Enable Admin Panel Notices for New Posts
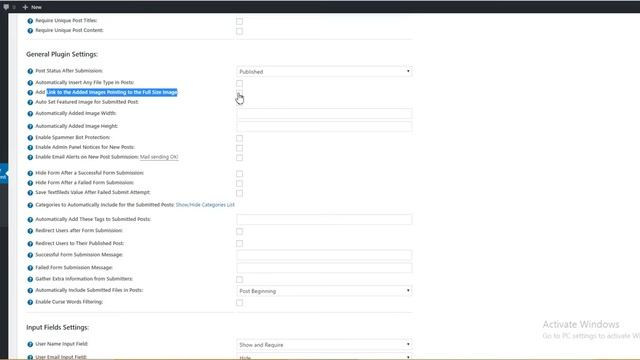This screenshot has height=360, width=640. (240, 148)
